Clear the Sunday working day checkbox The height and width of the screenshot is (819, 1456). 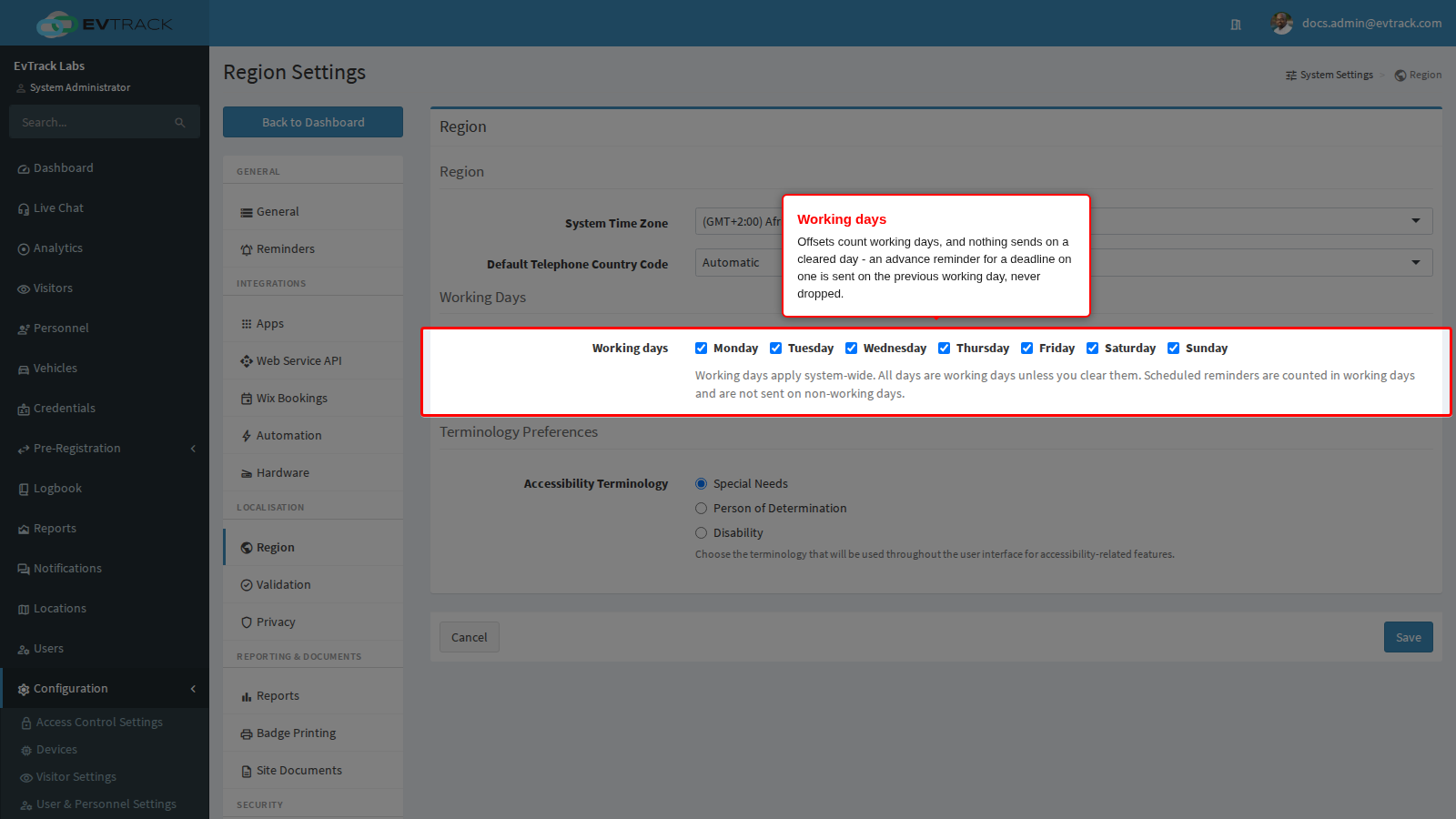1173,348
